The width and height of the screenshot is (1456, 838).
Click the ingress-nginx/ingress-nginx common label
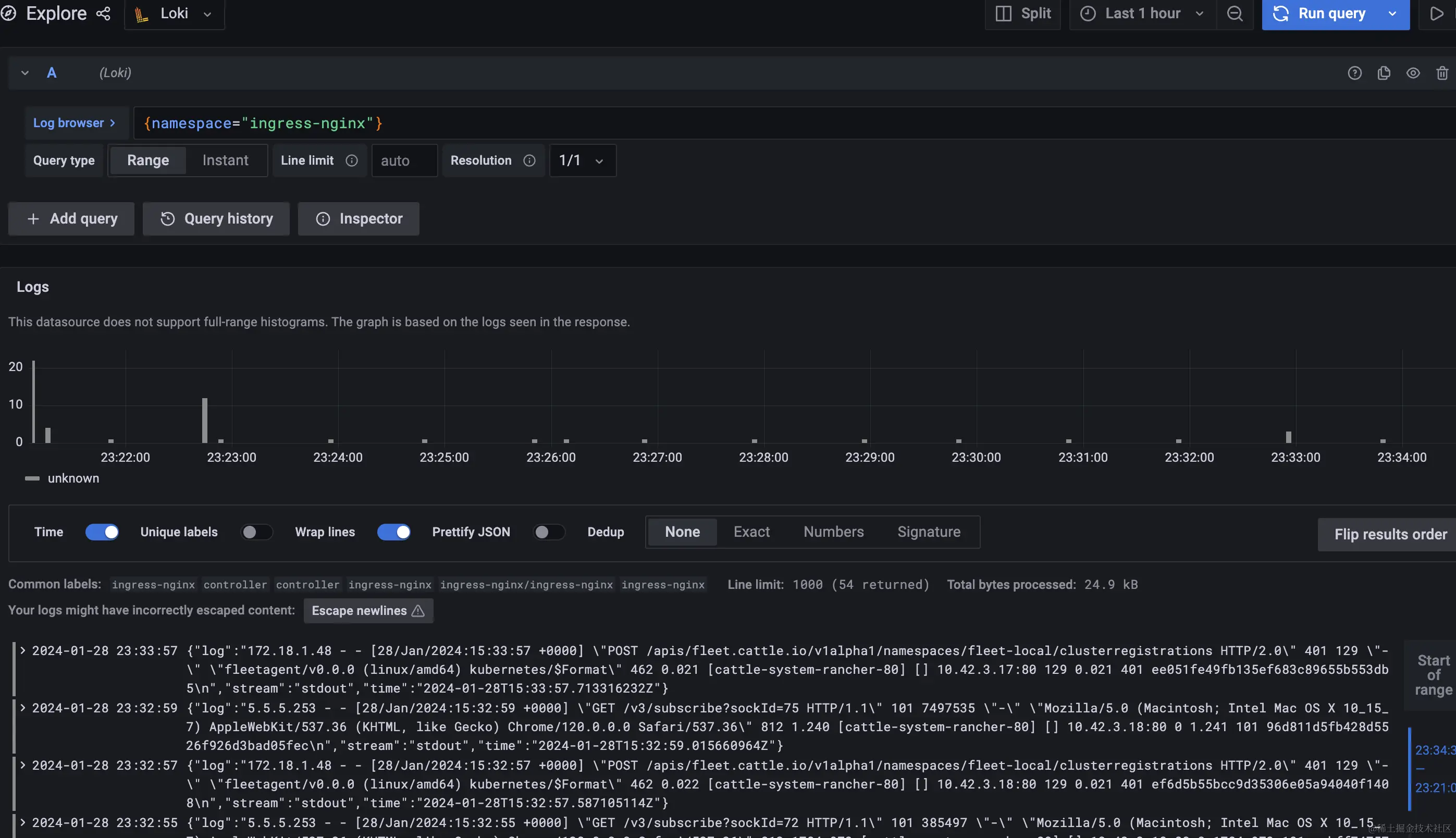[x=526, y=585]
